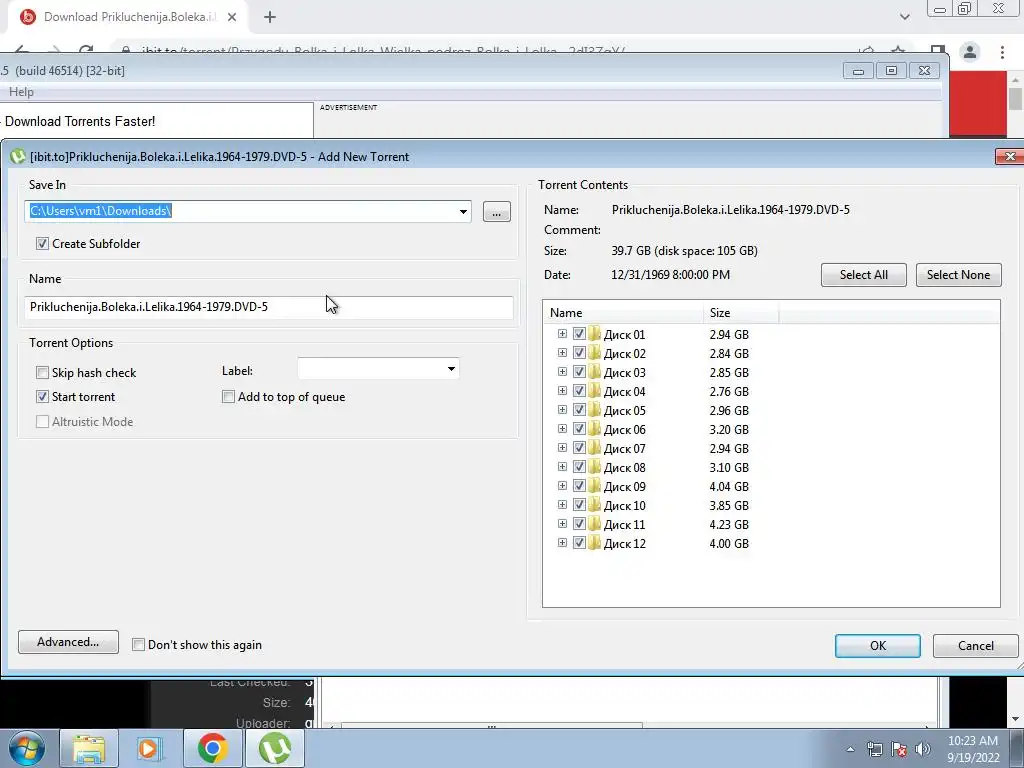Open Chrome tab search chevron
Screen dimensions: 1024x768
[904, 17]
